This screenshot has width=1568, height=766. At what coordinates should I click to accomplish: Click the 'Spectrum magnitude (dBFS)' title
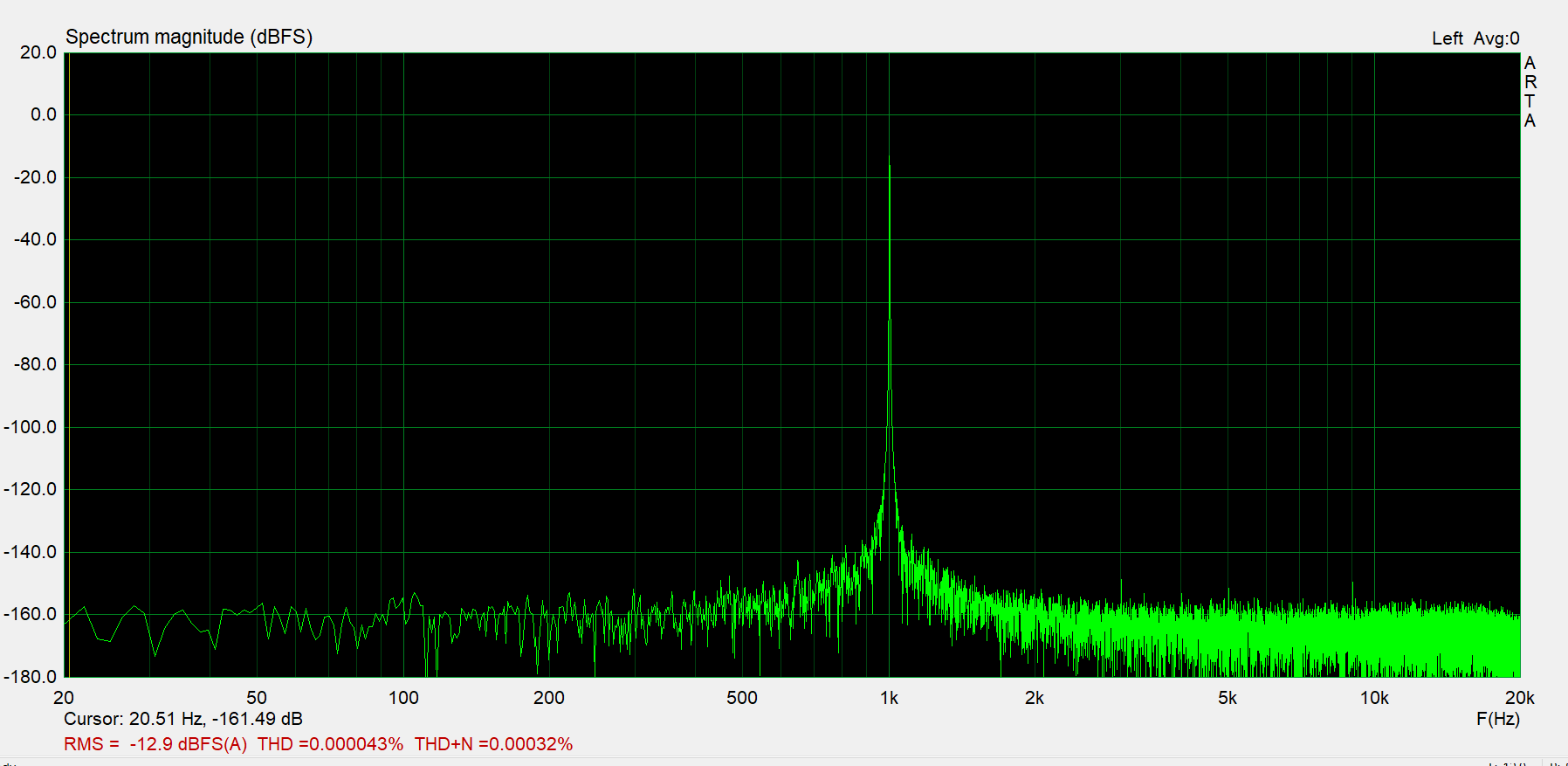[189, 37]
